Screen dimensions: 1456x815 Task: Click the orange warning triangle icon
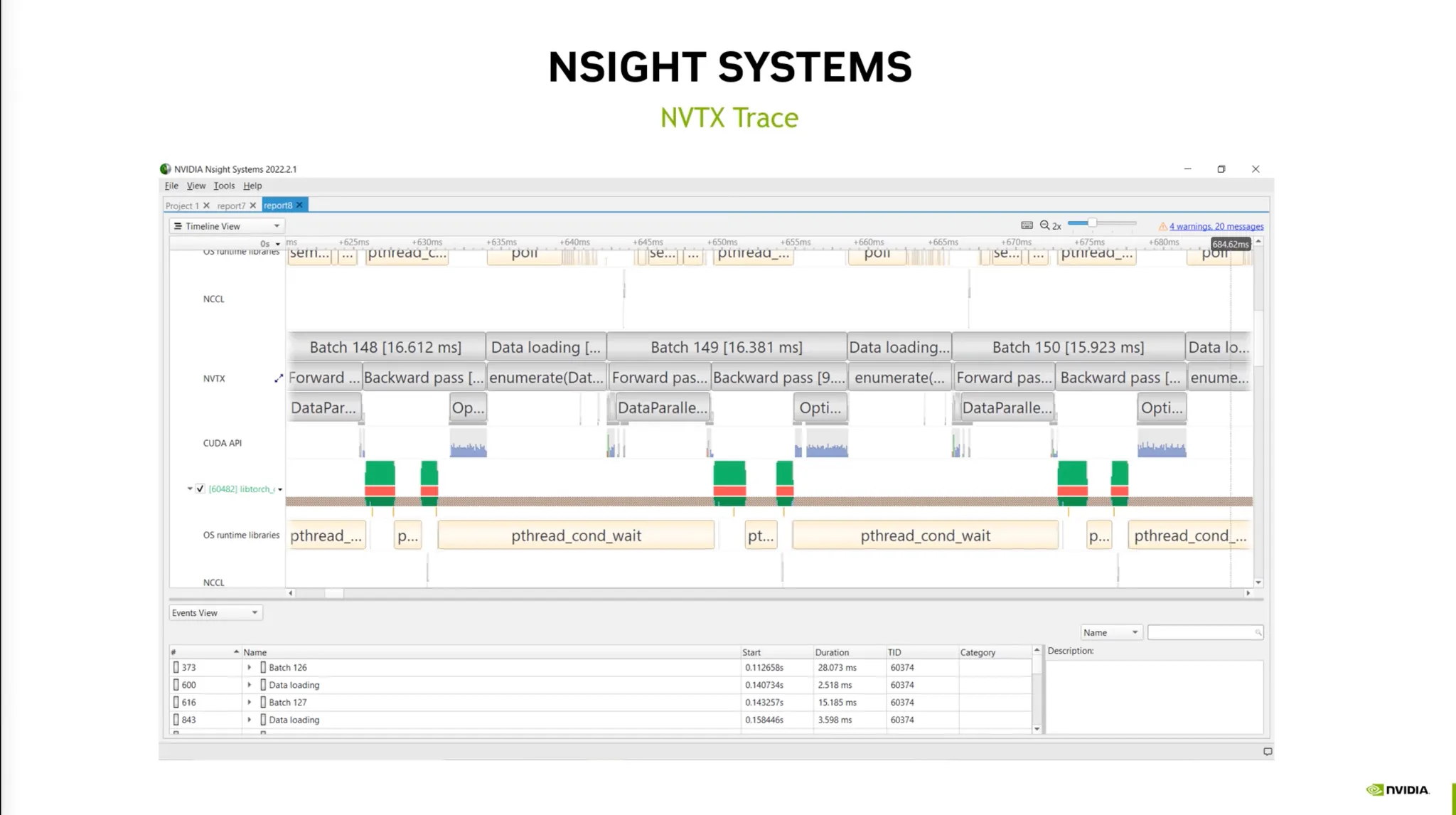[x=1162, y=226]
